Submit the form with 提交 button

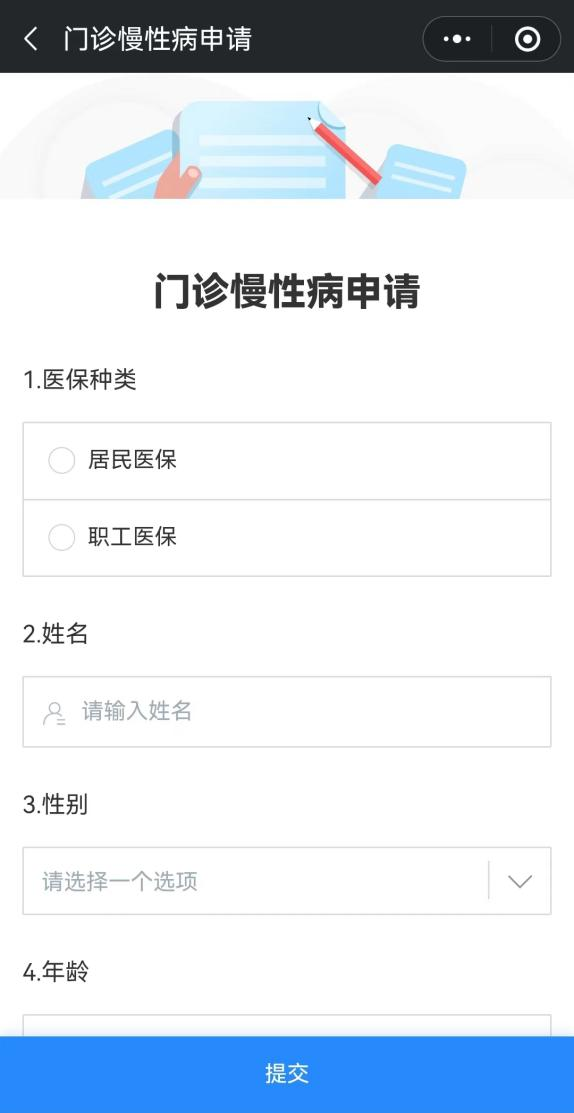click(x=287, y=1074)
